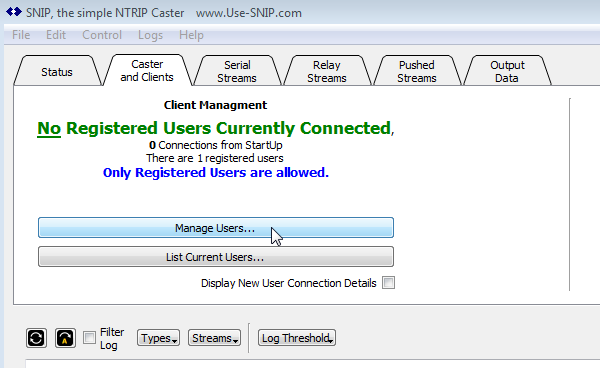Image resolution: width=600 pixels, height=368 pixels.
Task: Open the Streams dropdown
Action: pos(214,338)
